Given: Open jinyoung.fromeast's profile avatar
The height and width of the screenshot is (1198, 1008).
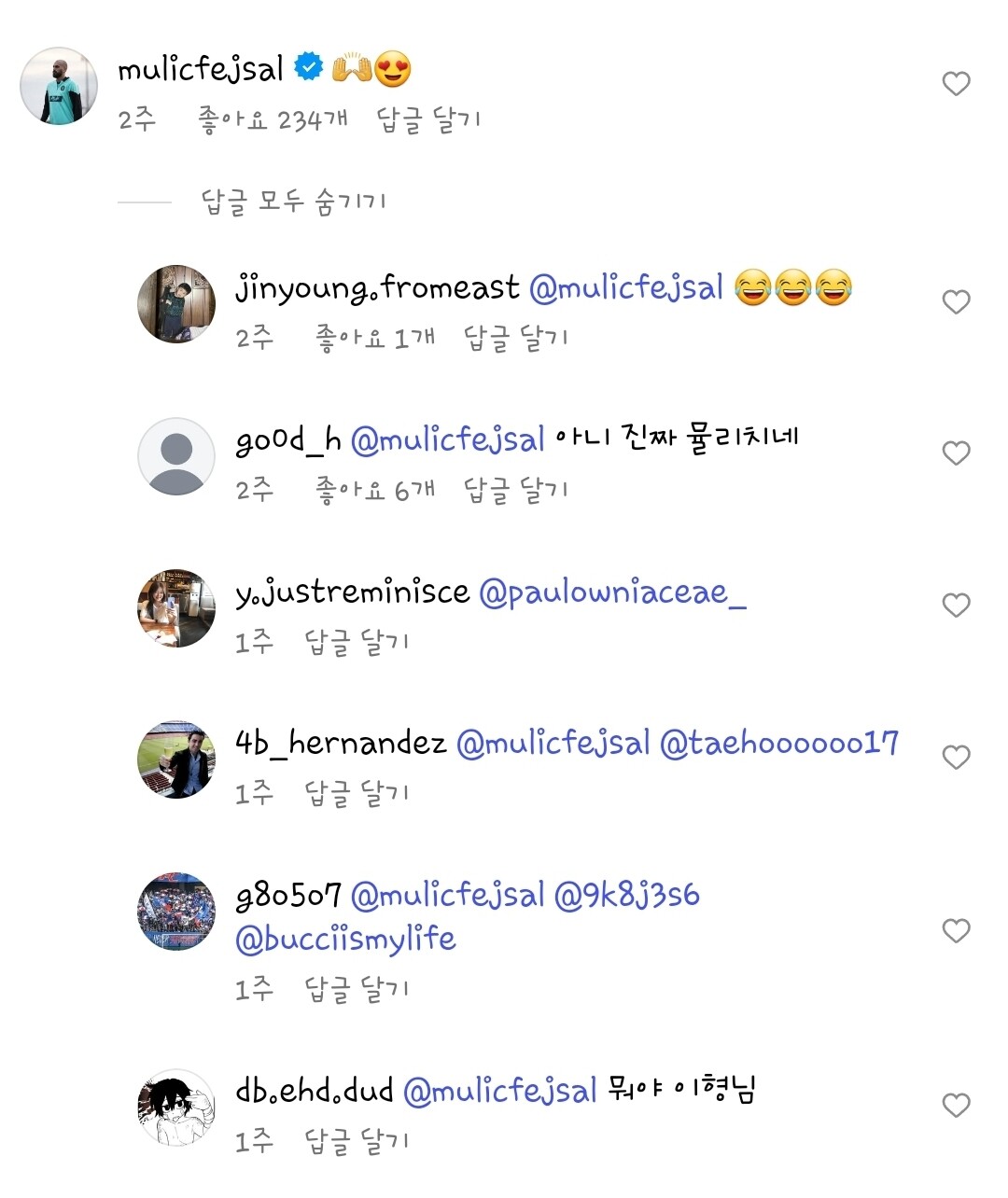Looking at the screenshot, I should 176,304.
